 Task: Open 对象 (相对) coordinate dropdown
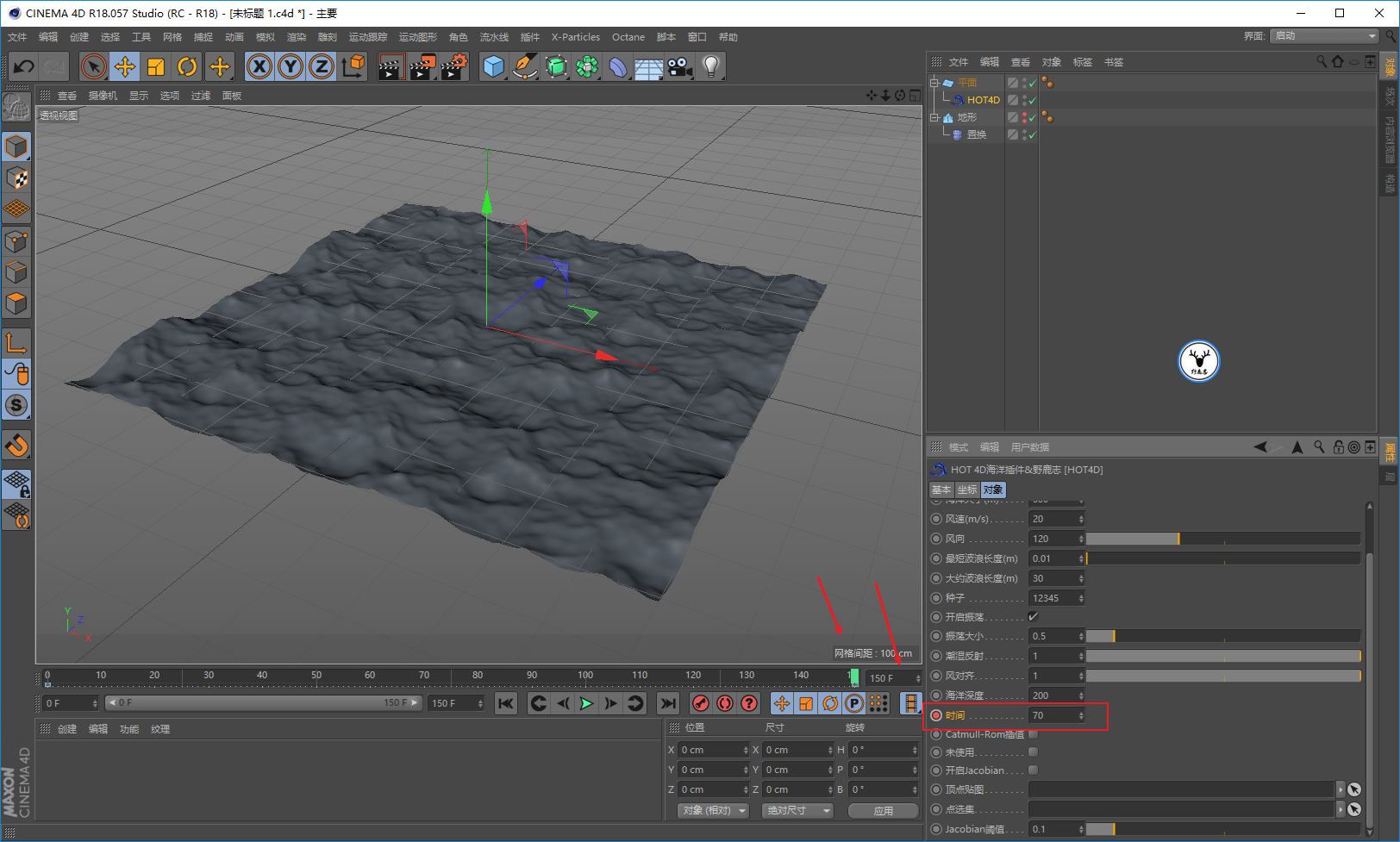[712, 810]
